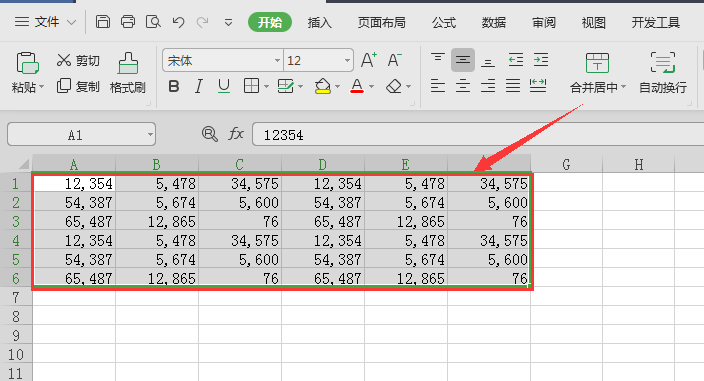Open 开发工具 tab
The width and height of the screenshot is (704, 381).
656,22
